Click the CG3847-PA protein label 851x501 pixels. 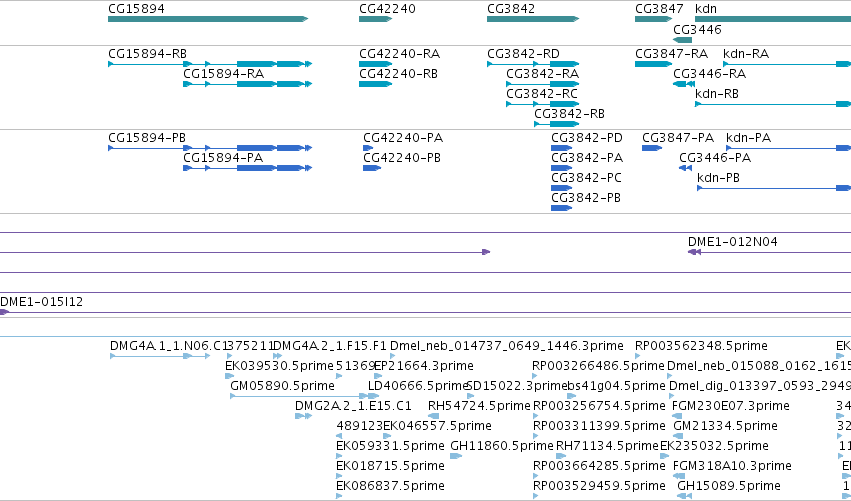678,138
